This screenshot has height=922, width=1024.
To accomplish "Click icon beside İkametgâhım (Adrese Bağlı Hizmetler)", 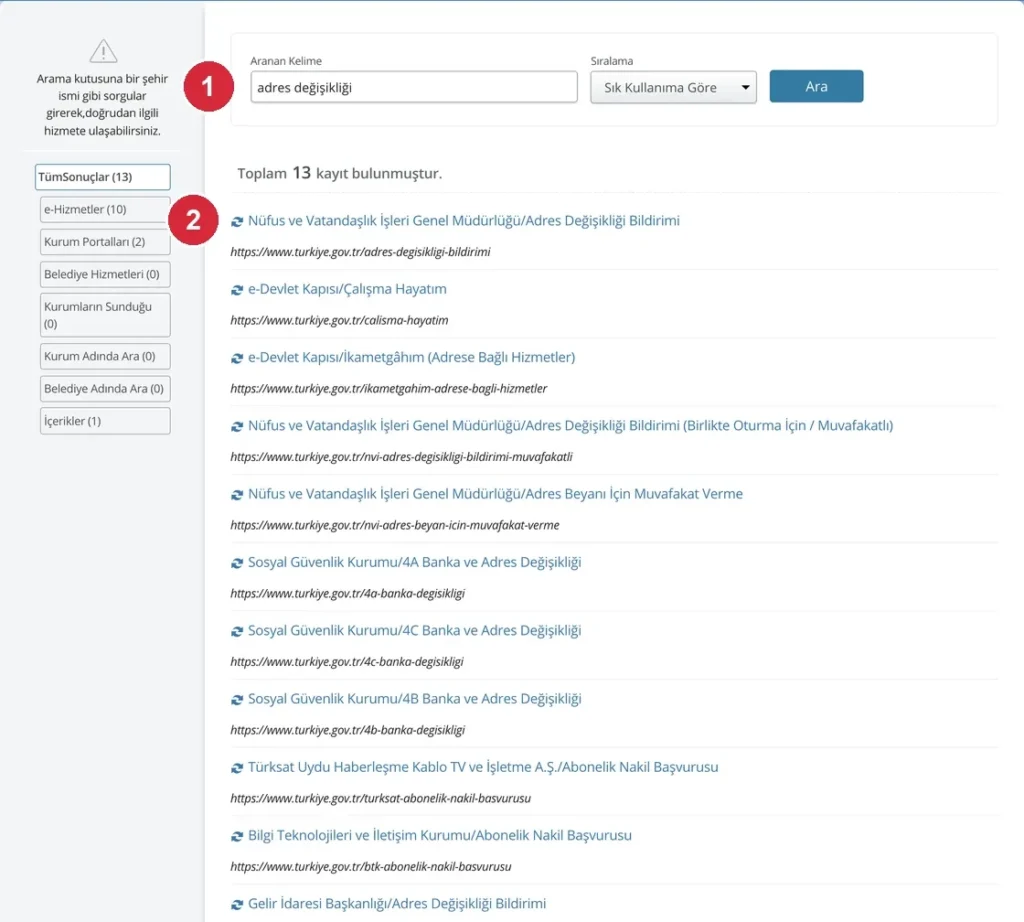I will (237, 358).
